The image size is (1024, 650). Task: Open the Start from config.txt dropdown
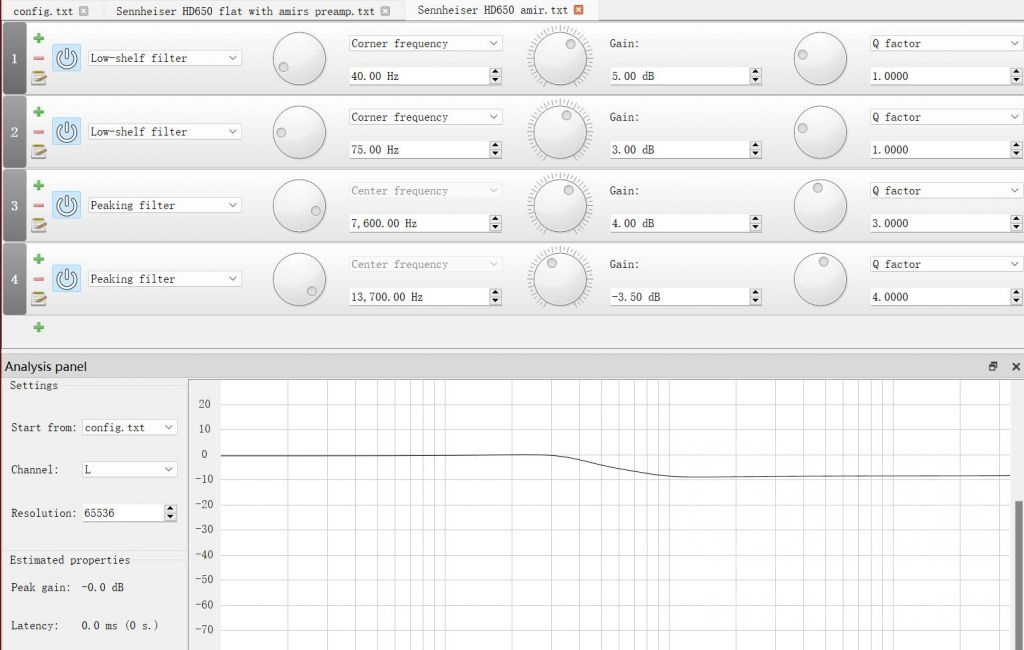(129, 427)
